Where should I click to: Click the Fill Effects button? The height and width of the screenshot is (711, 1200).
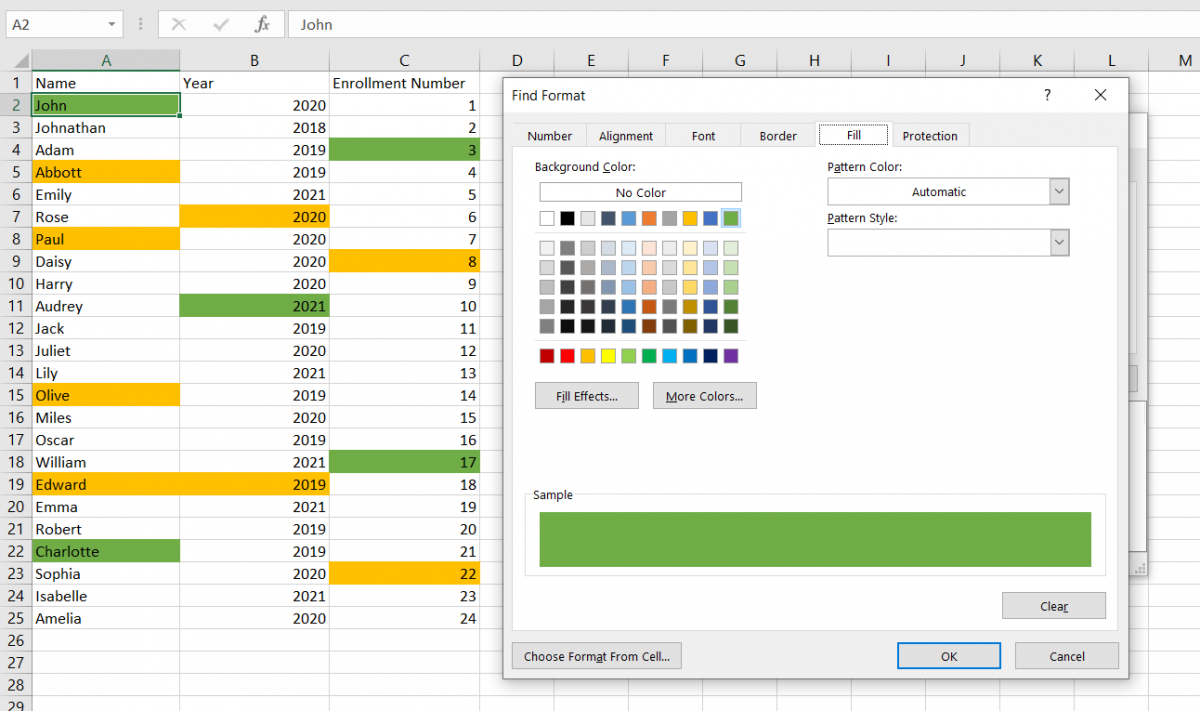pyautogui.click(x=587, y=396)
